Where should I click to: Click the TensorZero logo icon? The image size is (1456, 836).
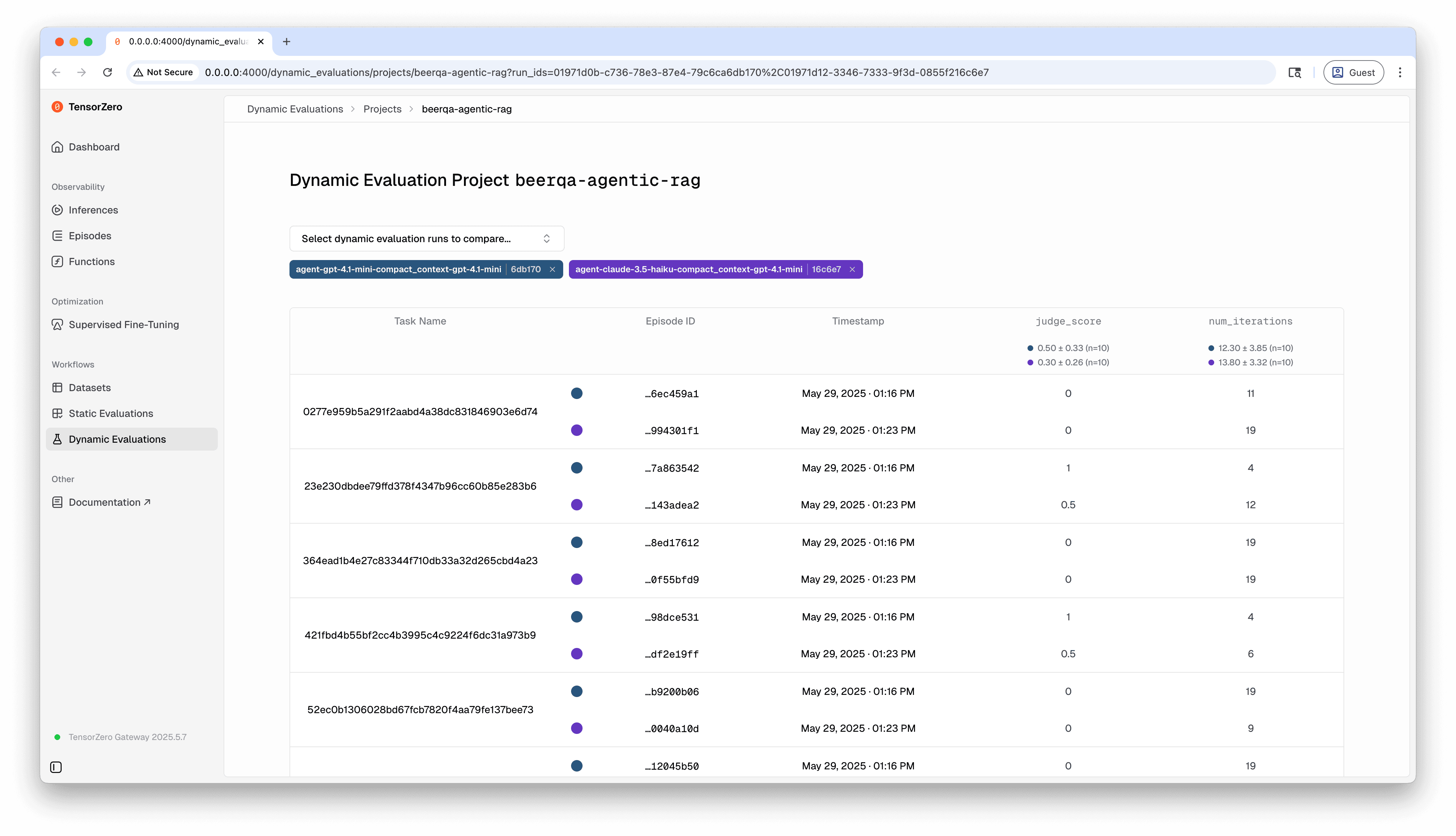coord(57,107)
